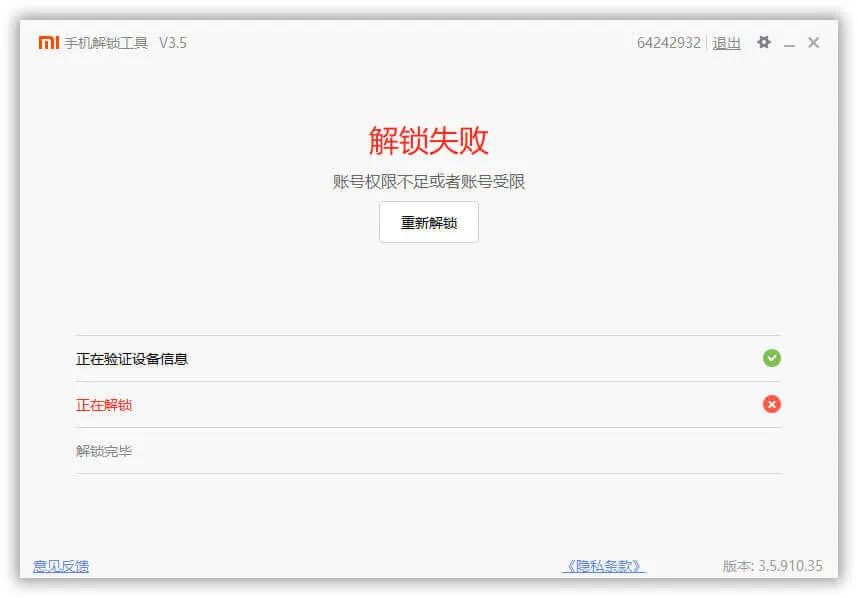This screenshot has height=598, width=858.
Task: Click the orange Mi logo icon
Action: (49, 43)
